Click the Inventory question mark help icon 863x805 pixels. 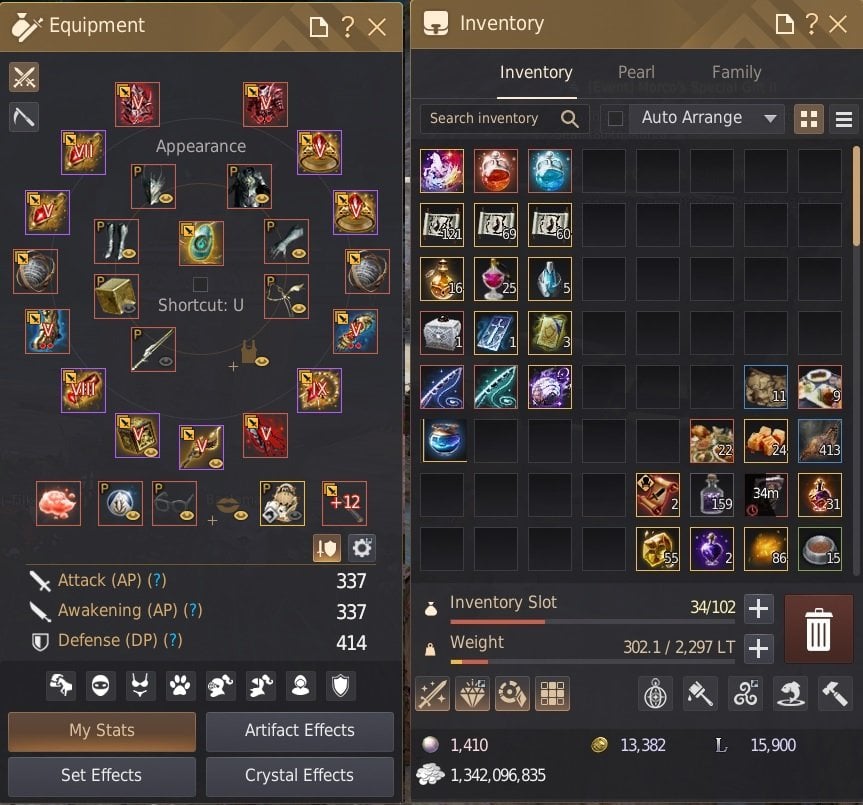point(811,24)
